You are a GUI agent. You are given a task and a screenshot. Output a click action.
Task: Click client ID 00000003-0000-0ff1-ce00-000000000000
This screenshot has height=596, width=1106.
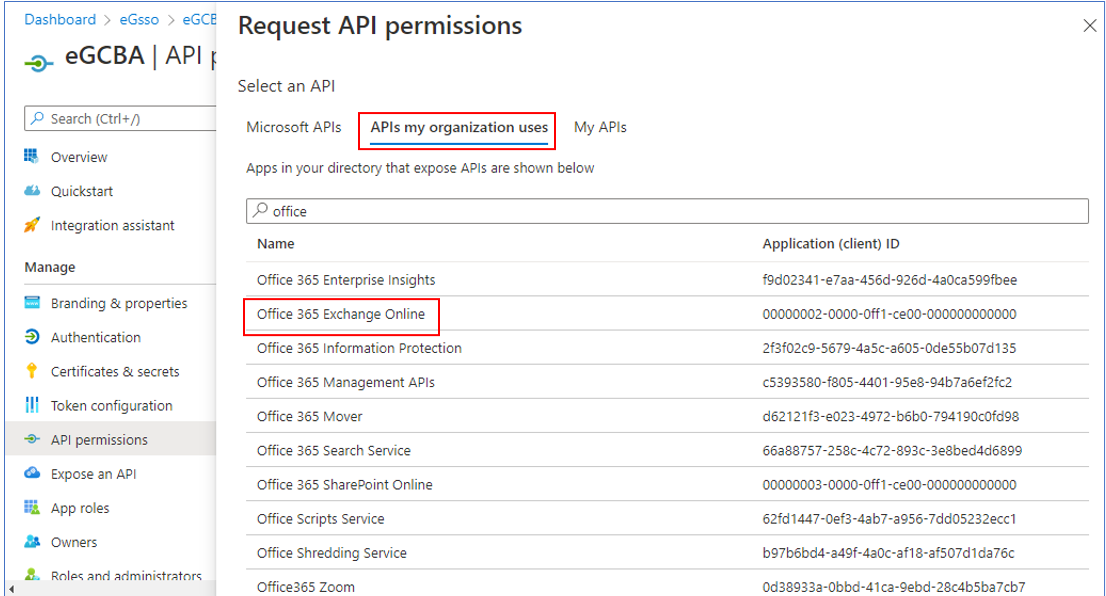pyautogui.click(x=889, y=485)
